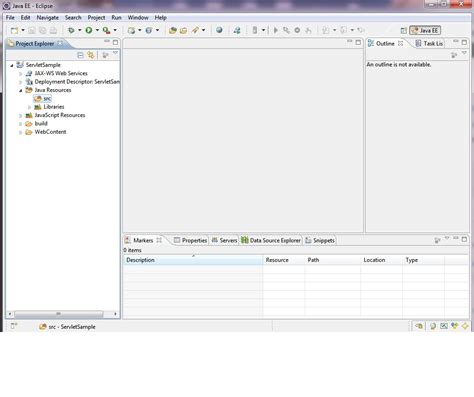Open the Edit menu
474x397 pixels.
25,18
